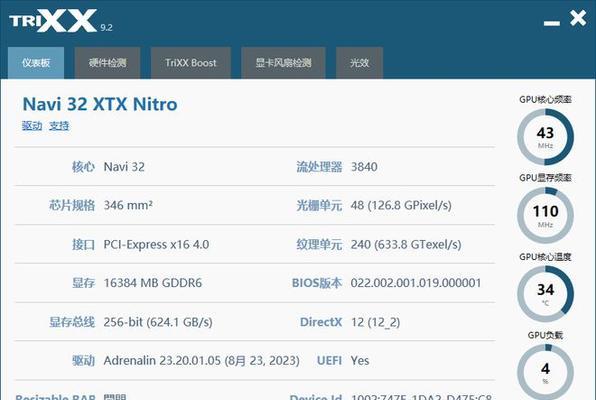The height and width of the screenshot is (400, 596).
Task: Minimize the TRIXX window
Action: click(552, 23)
